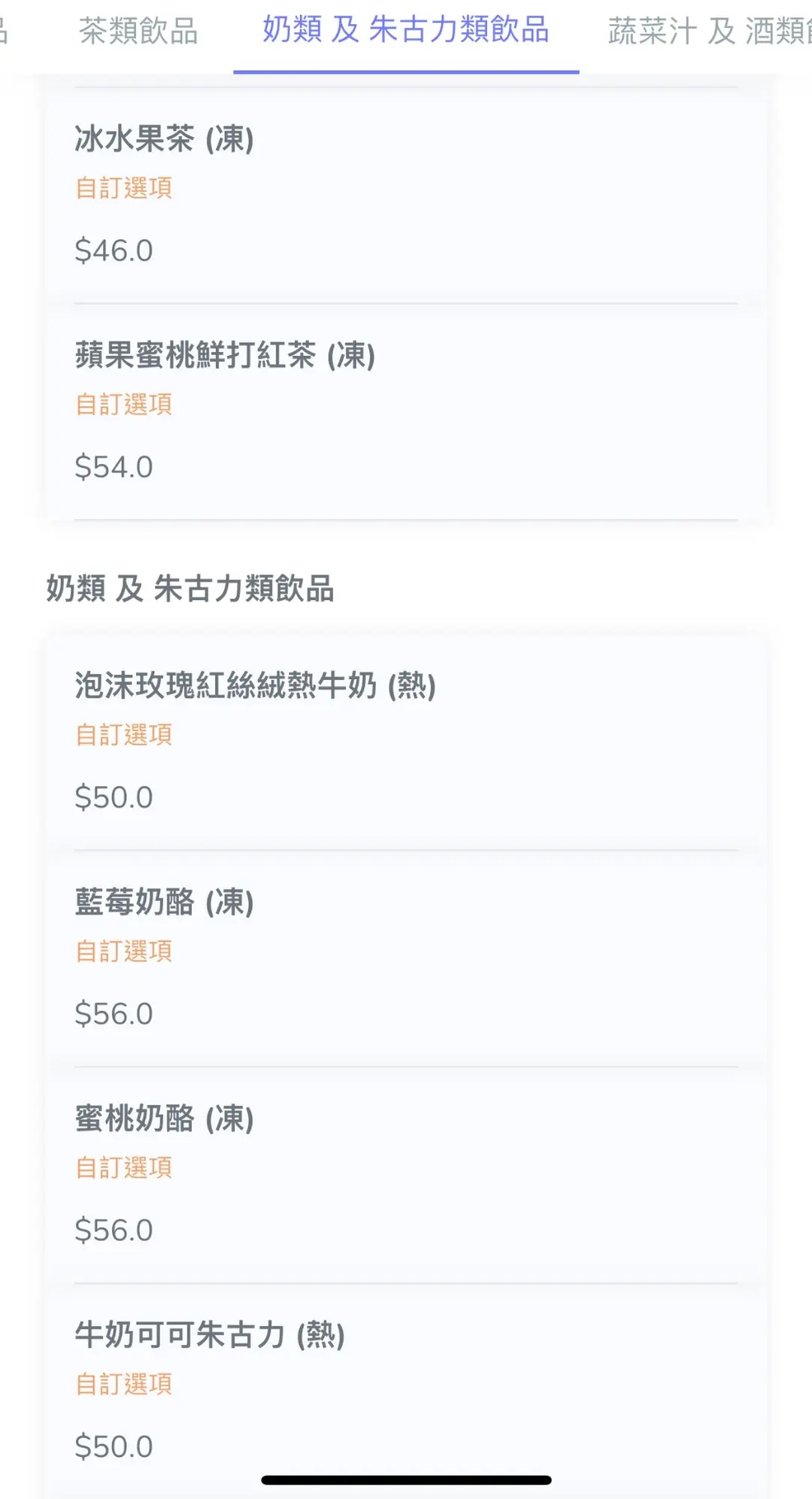Open 自訂選項 for 蘋果蜜桃鮮打紅茶
Viewport: 812px width, 1499px height.
(x=124, y=405)
